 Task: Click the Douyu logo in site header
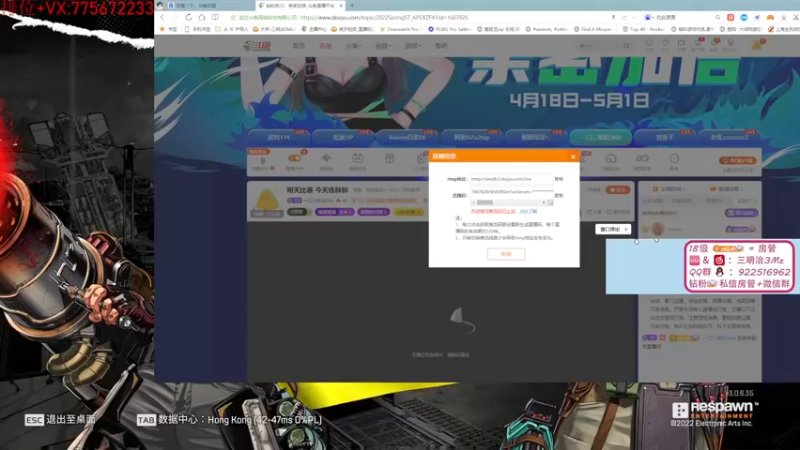[x=257, y=46]
